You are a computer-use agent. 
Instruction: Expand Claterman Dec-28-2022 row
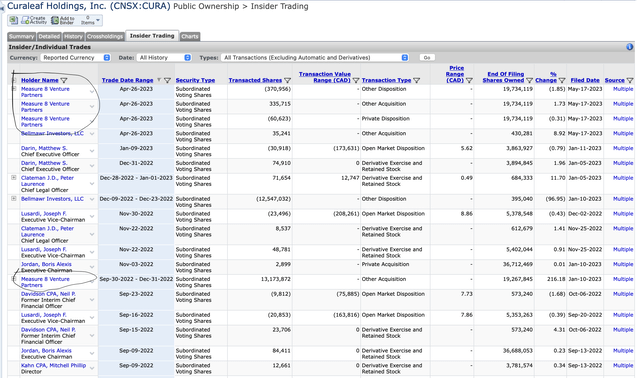[x=13, y=178]
